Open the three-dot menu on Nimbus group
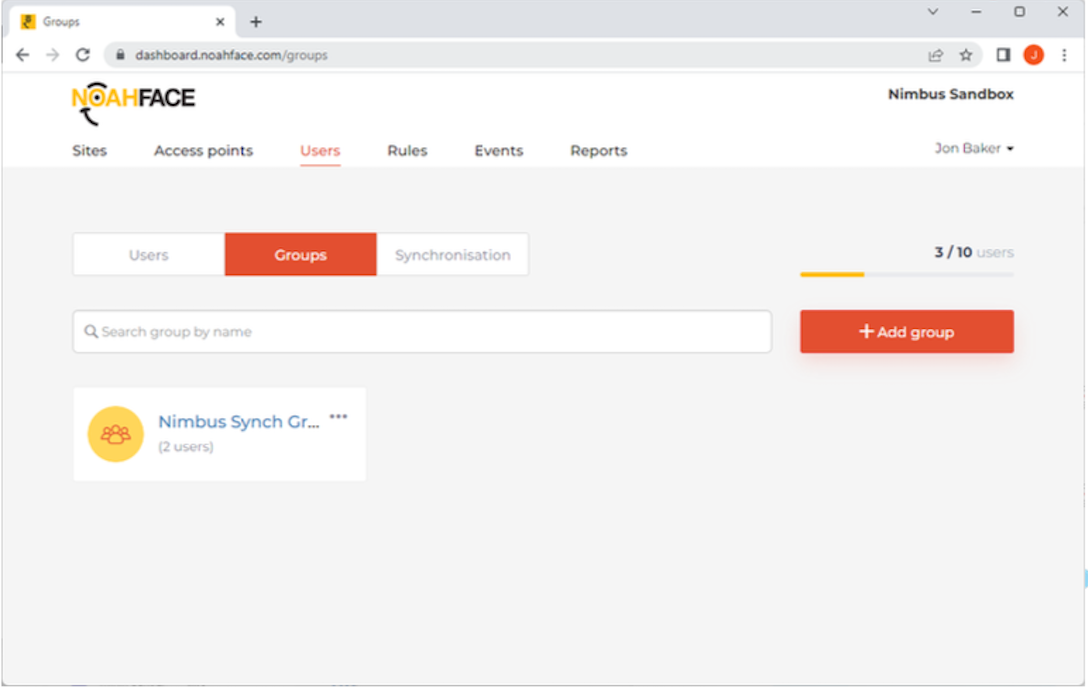1088x688 pixels. (339, 417)
